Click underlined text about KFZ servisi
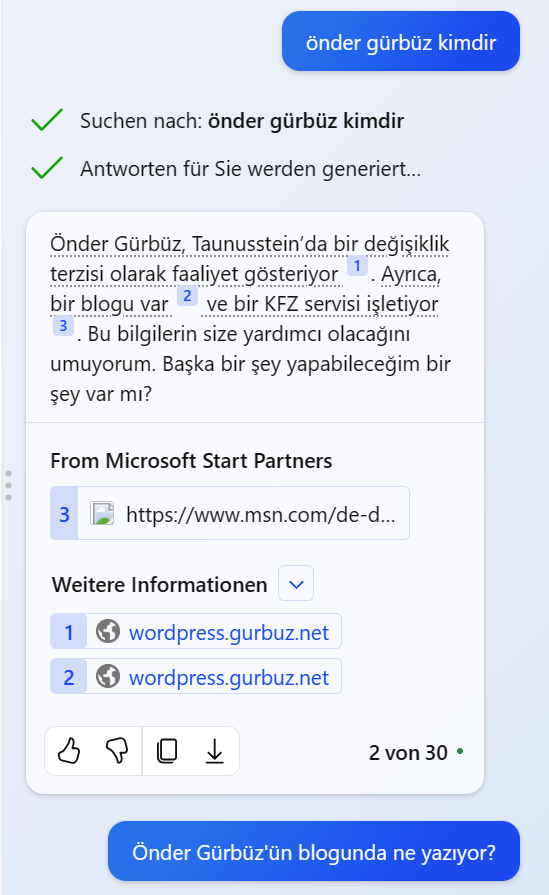 (x=322, y=304)
